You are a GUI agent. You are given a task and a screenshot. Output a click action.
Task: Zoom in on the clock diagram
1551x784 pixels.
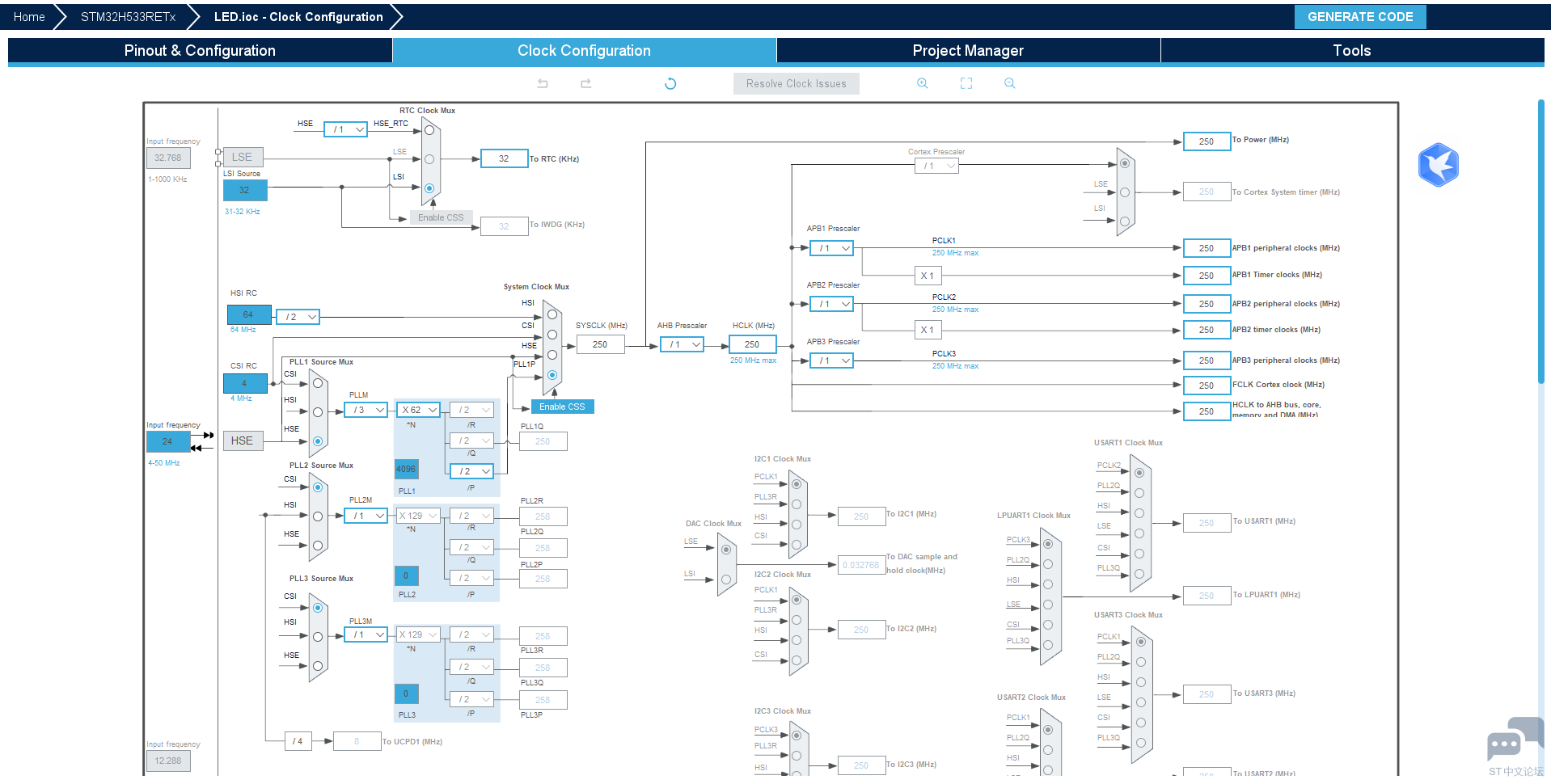point(923,83)
